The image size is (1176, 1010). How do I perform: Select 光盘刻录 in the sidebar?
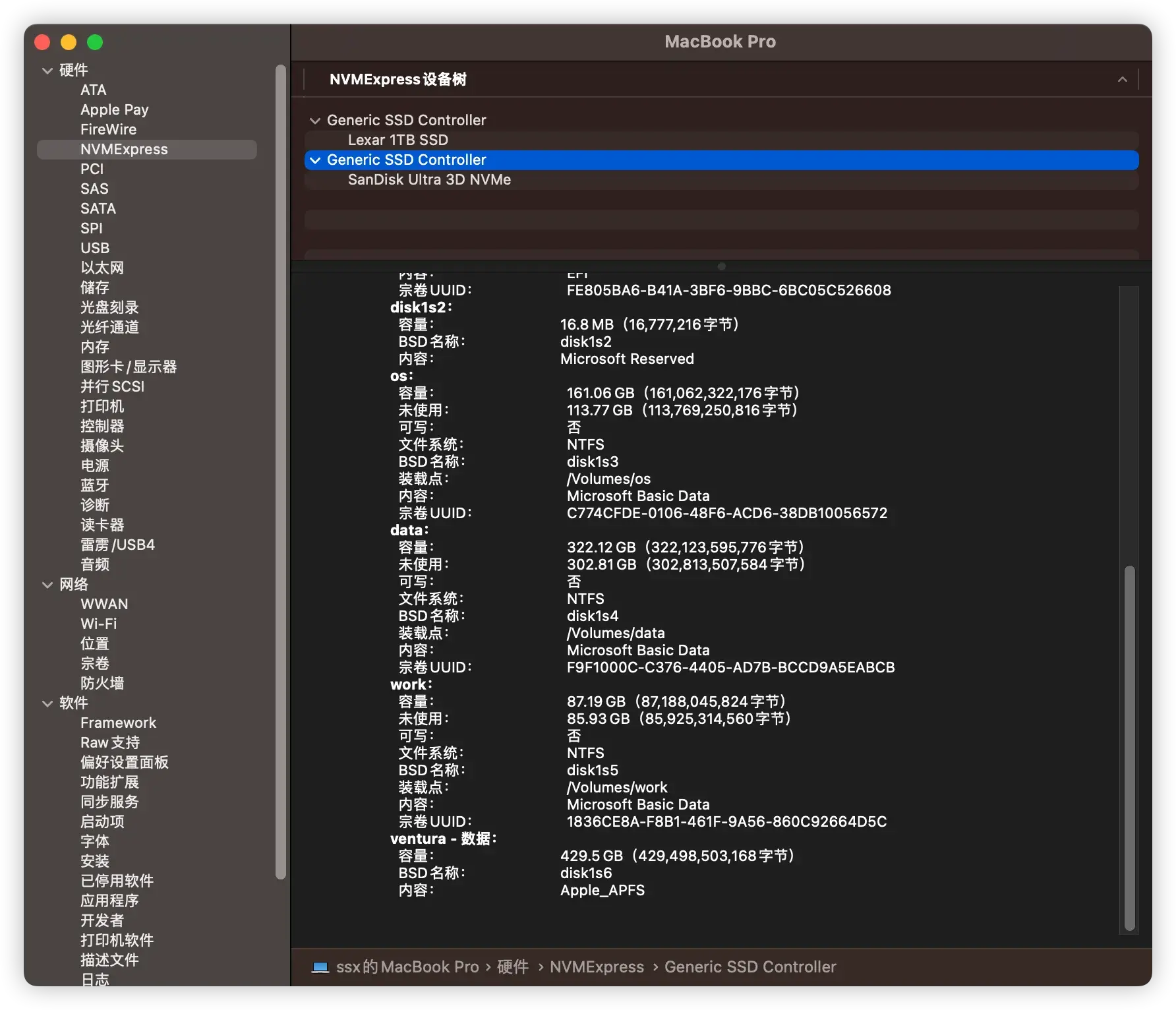(x=109, y=308)
